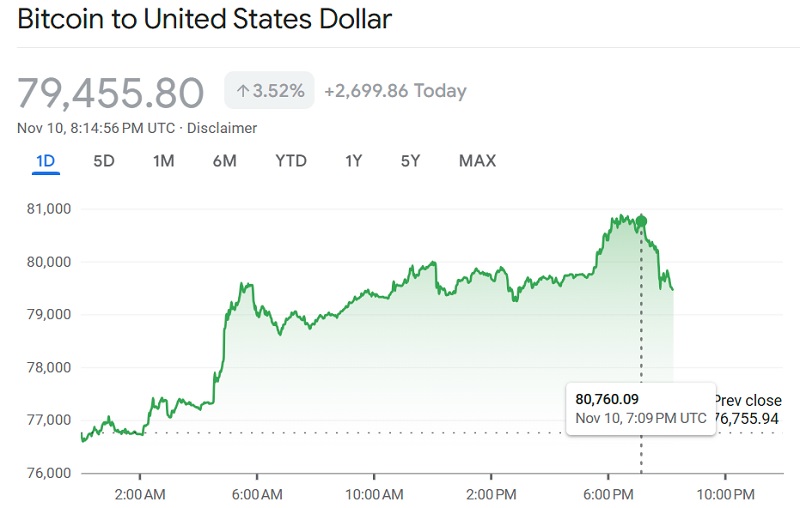Click the green 3.52% change badge

tap(269, 91)
